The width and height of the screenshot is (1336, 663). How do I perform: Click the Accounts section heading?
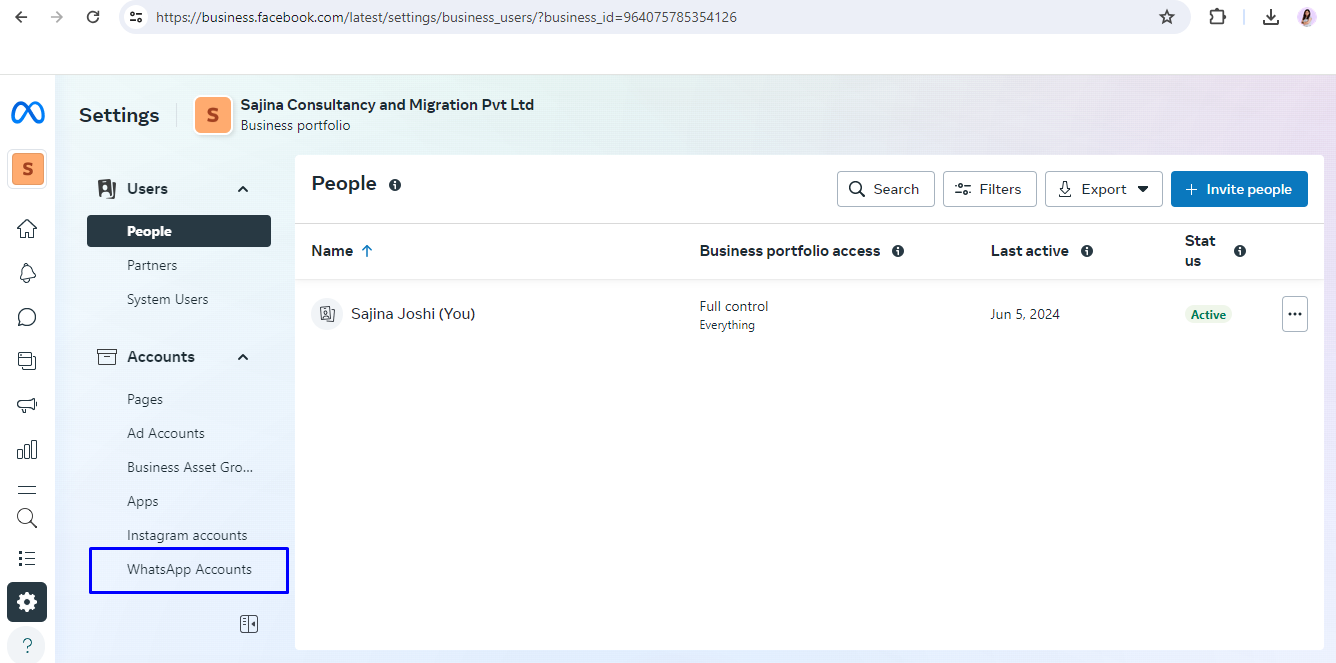coord(161,357)
